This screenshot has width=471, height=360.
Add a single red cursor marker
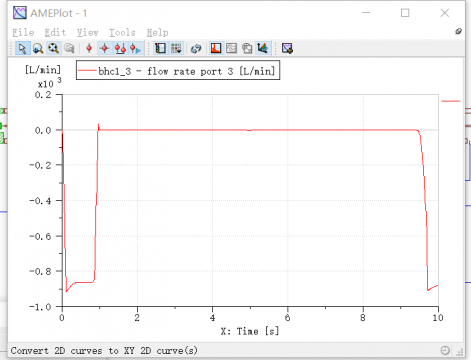coord(89,49)
